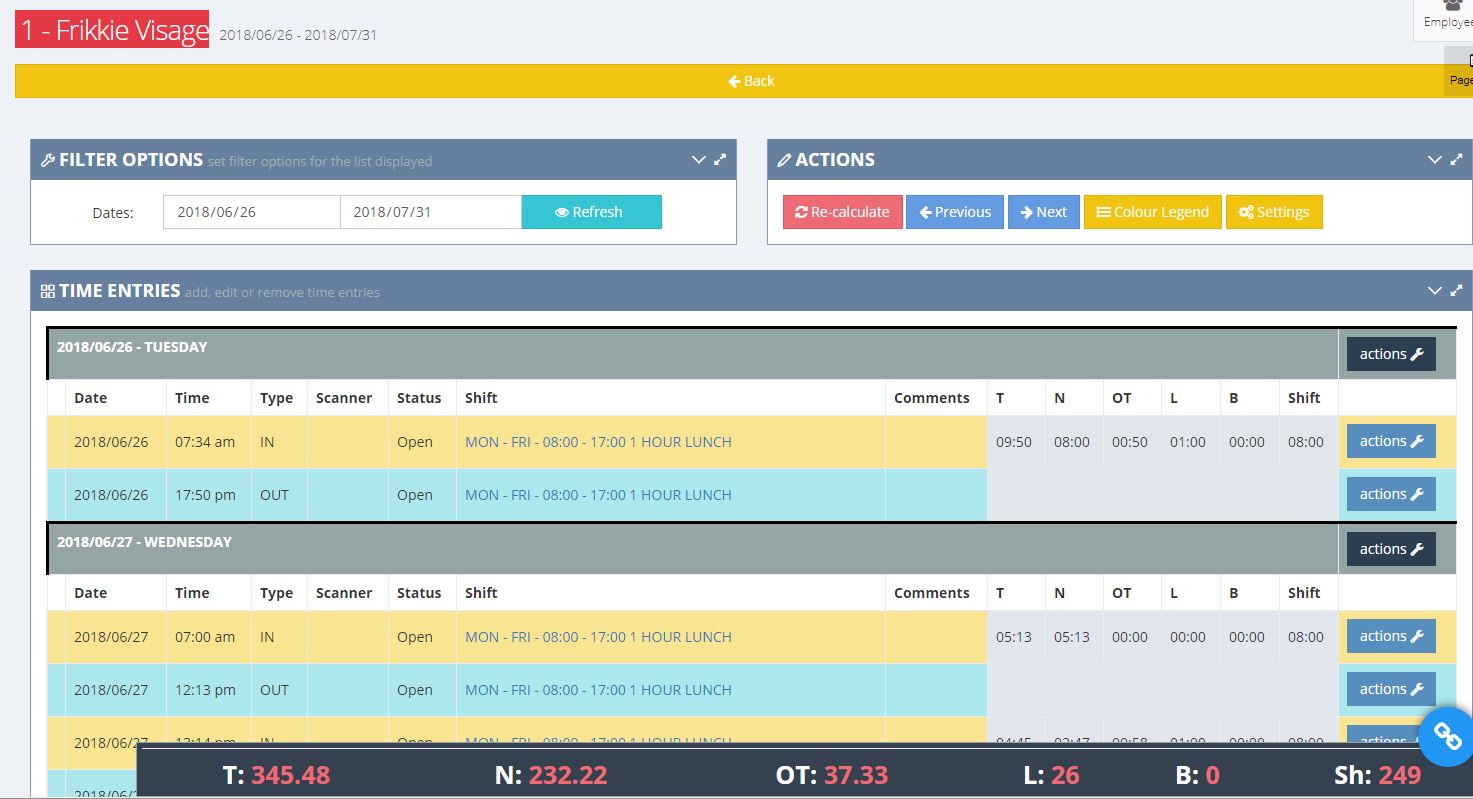Go to Previous period

(954, 212)
